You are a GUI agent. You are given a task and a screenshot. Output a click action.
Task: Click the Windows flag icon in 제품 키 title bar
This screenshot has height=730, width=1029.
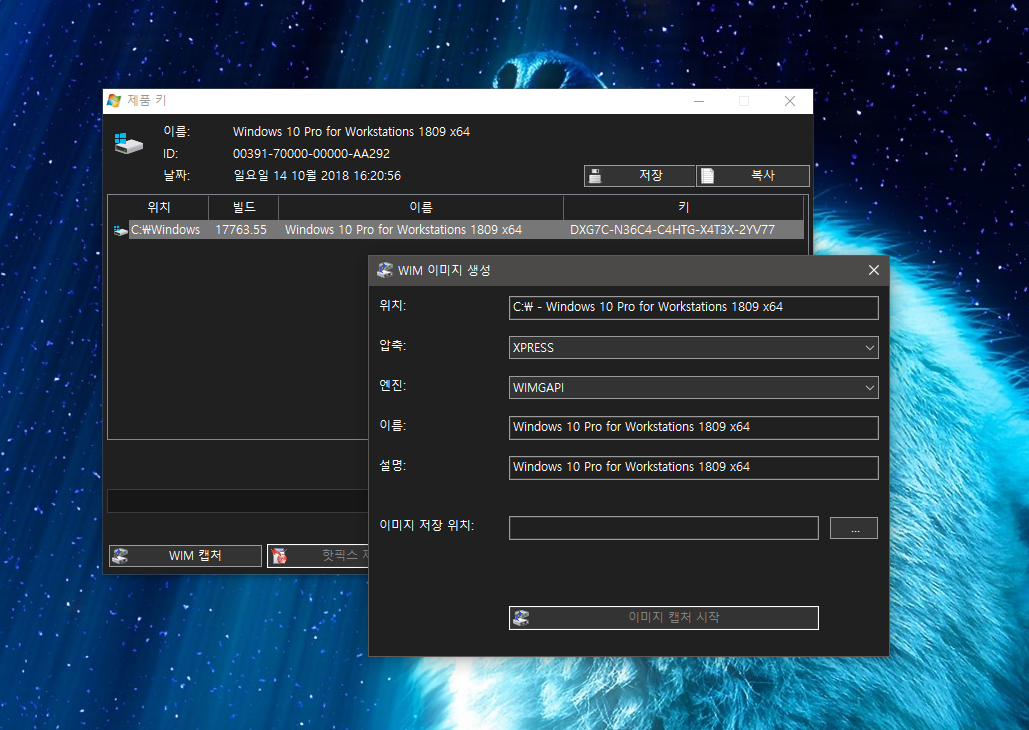(114, 100)
